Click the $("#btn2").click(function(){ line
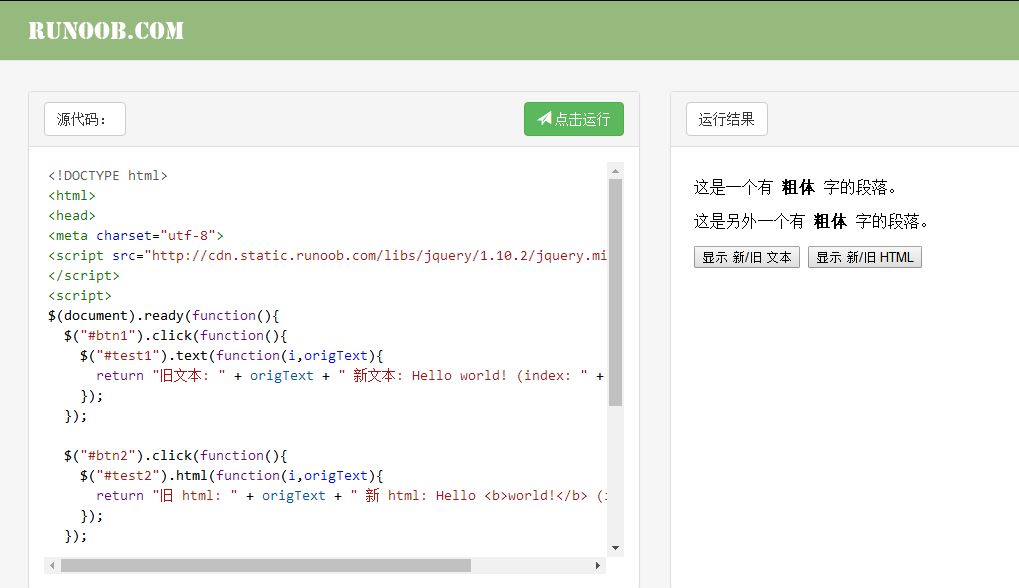This screenshot has width=1019, height=588. [175, 455]
